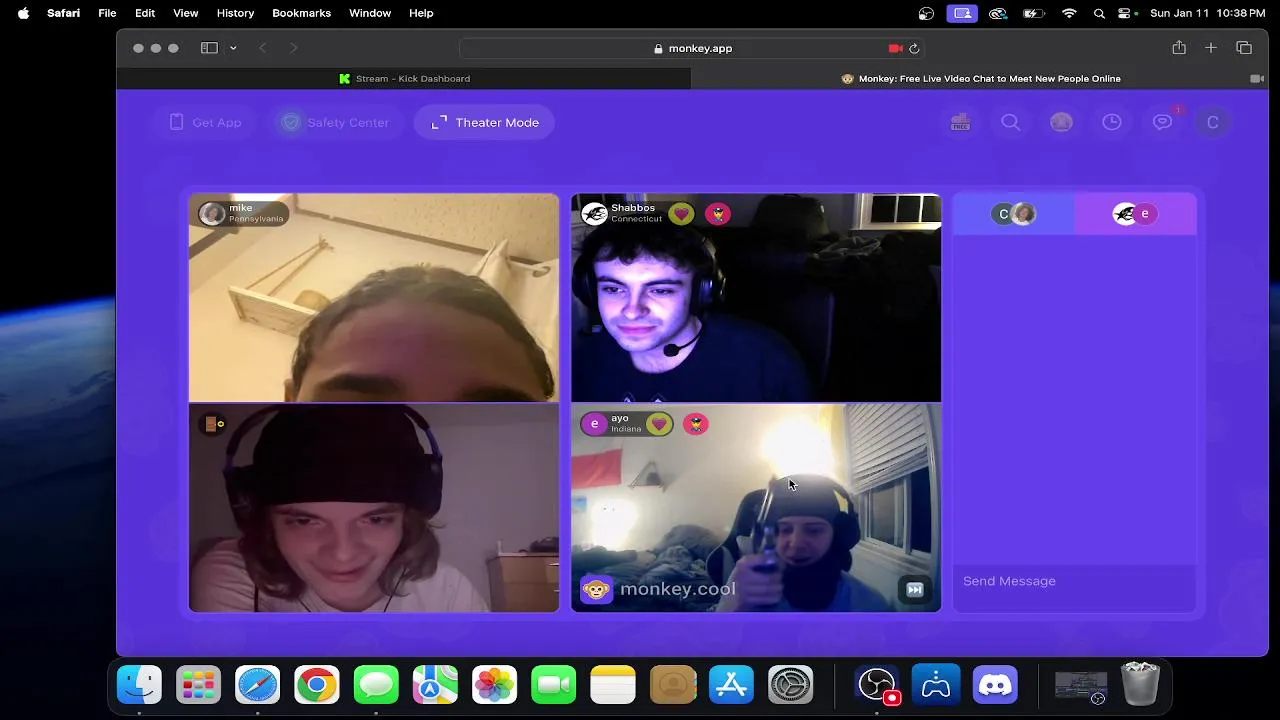Go back in Safari
The image size is (1280, 720).
(262, 48)
